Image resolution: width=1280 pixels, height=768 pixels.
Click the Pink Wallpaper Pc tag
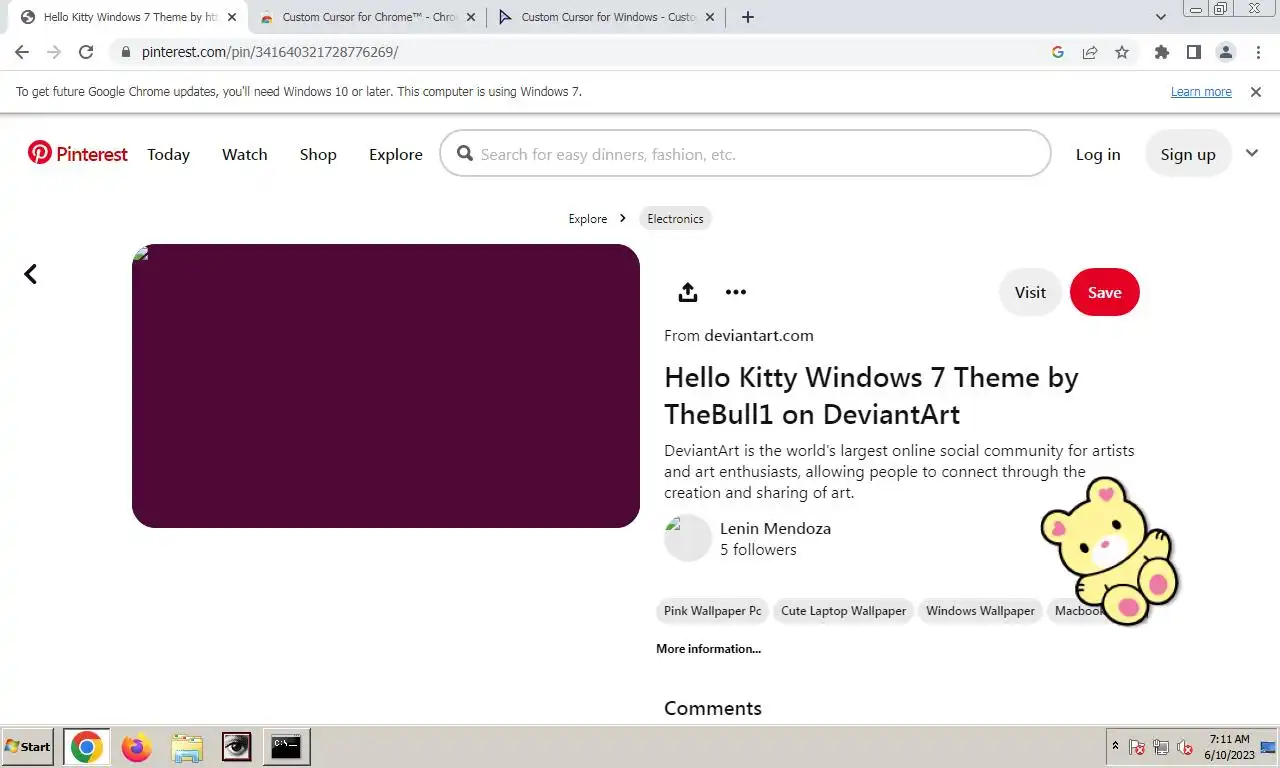coord(713,611)
